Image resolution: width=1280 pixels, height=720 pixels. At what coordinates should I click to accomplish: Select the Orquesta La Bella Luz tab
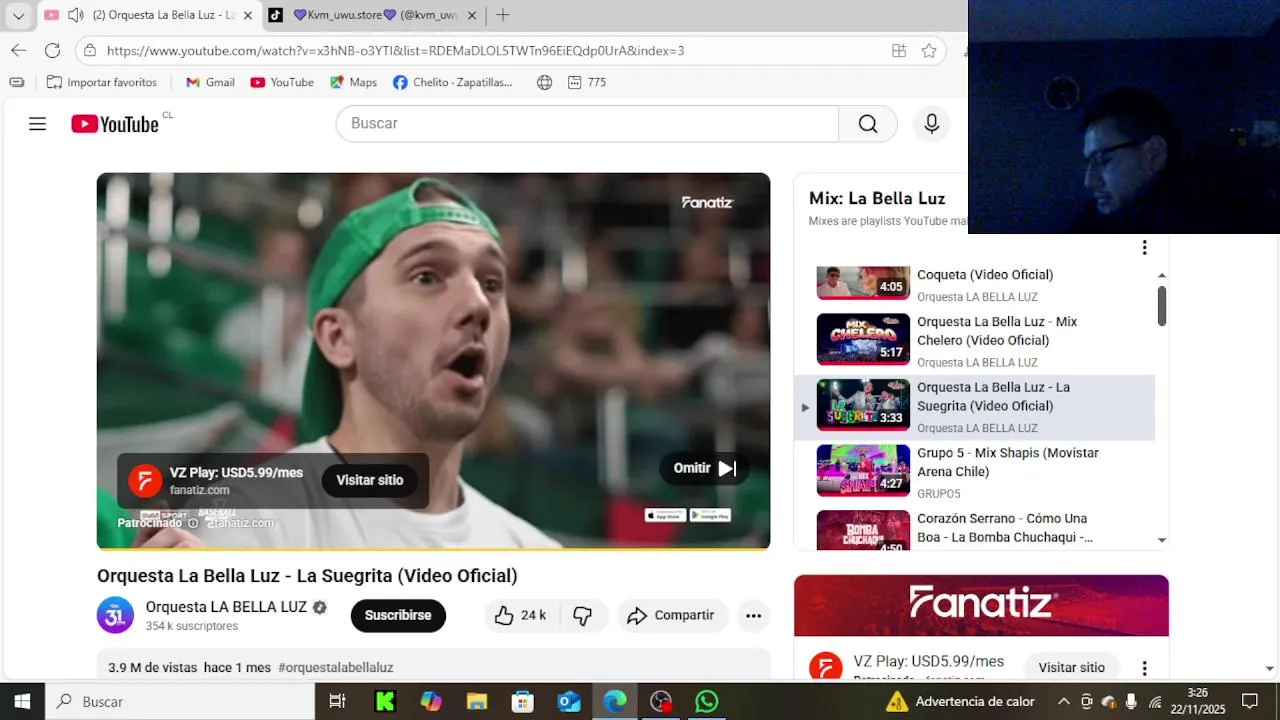click(x=148, y=15)
